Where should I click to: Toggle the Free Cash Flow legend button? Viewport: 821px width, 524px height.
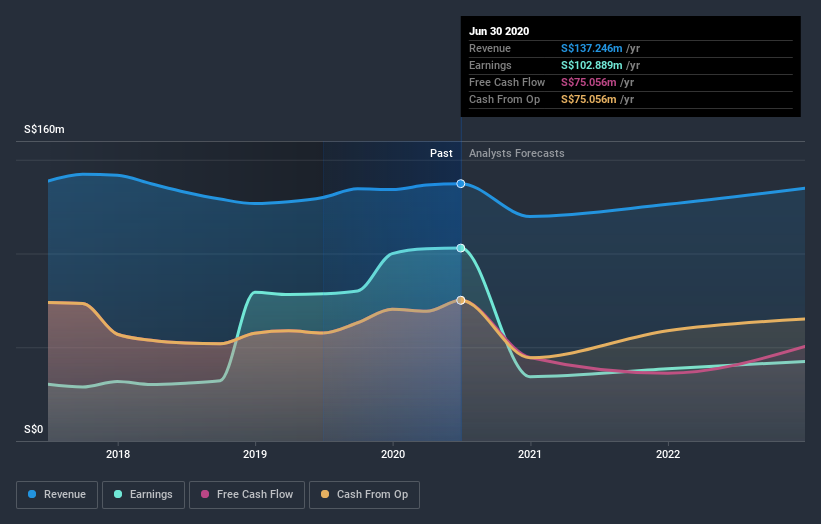click(247, 495)
